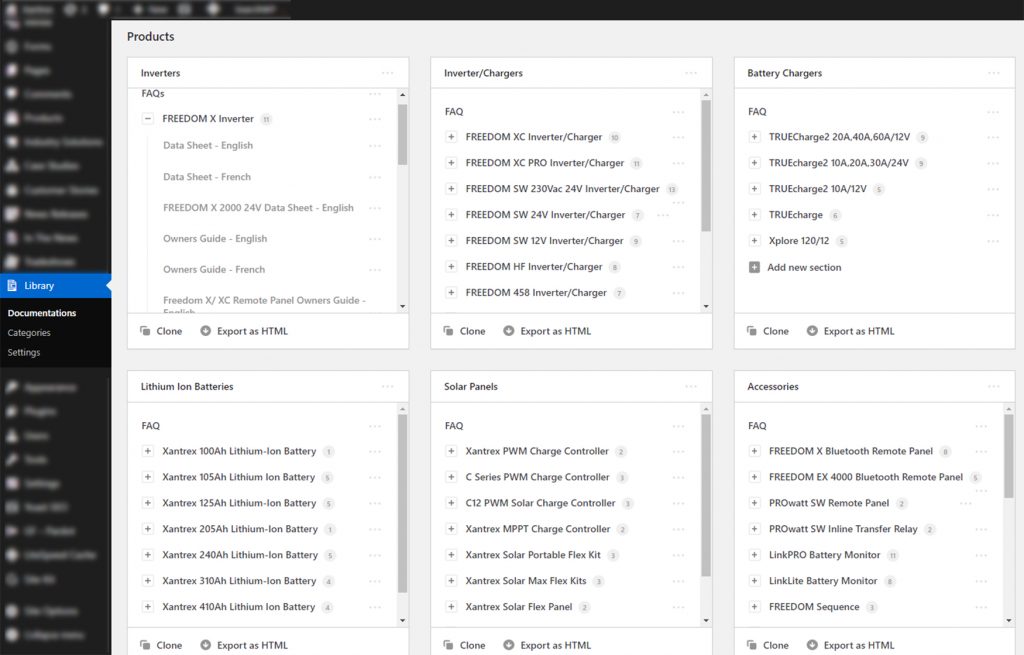Screen dimensions: 1024x655
Task: Clone the Accessories documentation
Action: pyautogui.click(x=768, y=645)
